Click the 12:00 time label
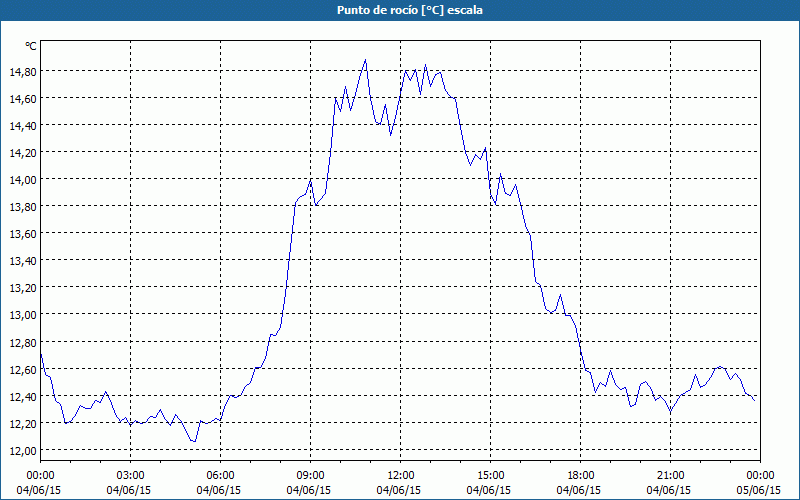 tap(401, 476)
